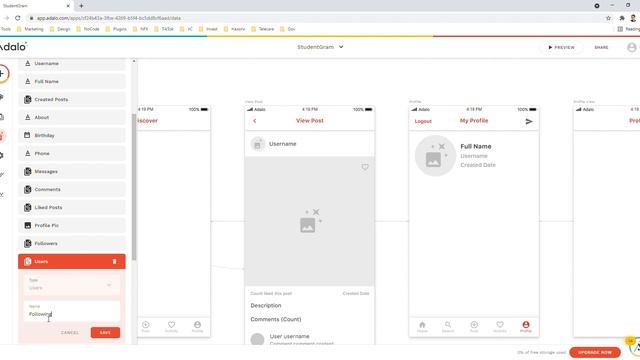Image resolution: width=640 pixels, height=360 pixels.
Task: Open a new browser tab
Action: tap(81, 6)
